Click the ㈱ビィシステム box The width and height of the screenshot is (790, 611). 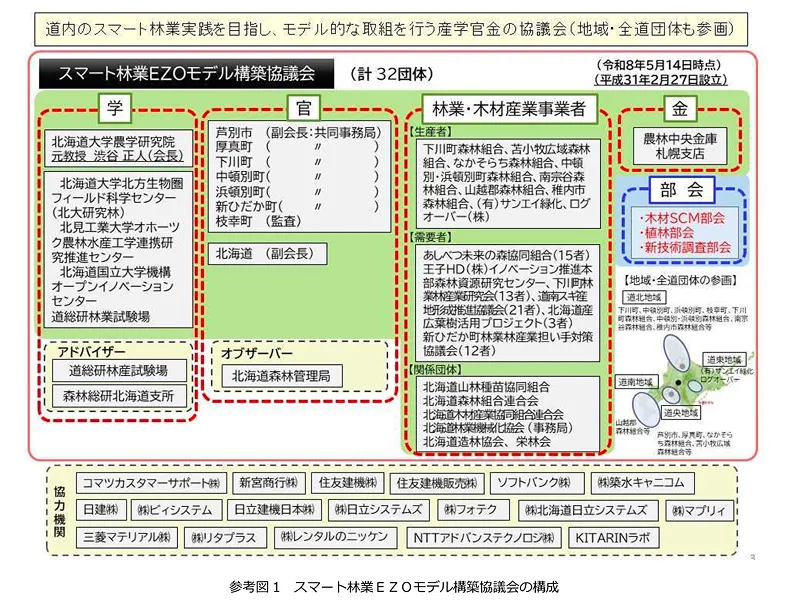(x=176, y=510)
